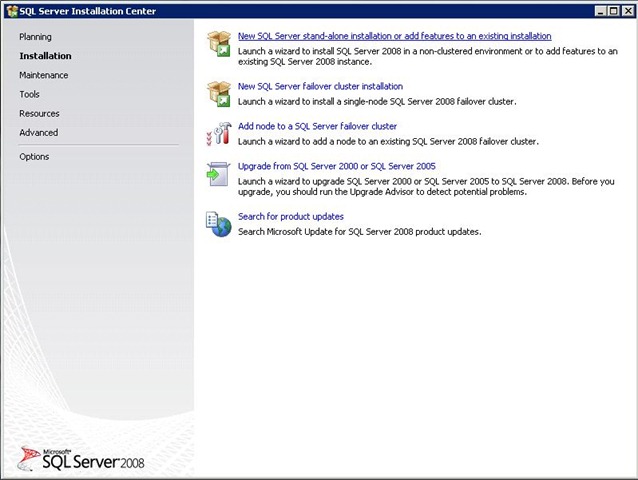Open the Planning page in sidebar
The image size is (638, 480).
click(x=35, y=37)
